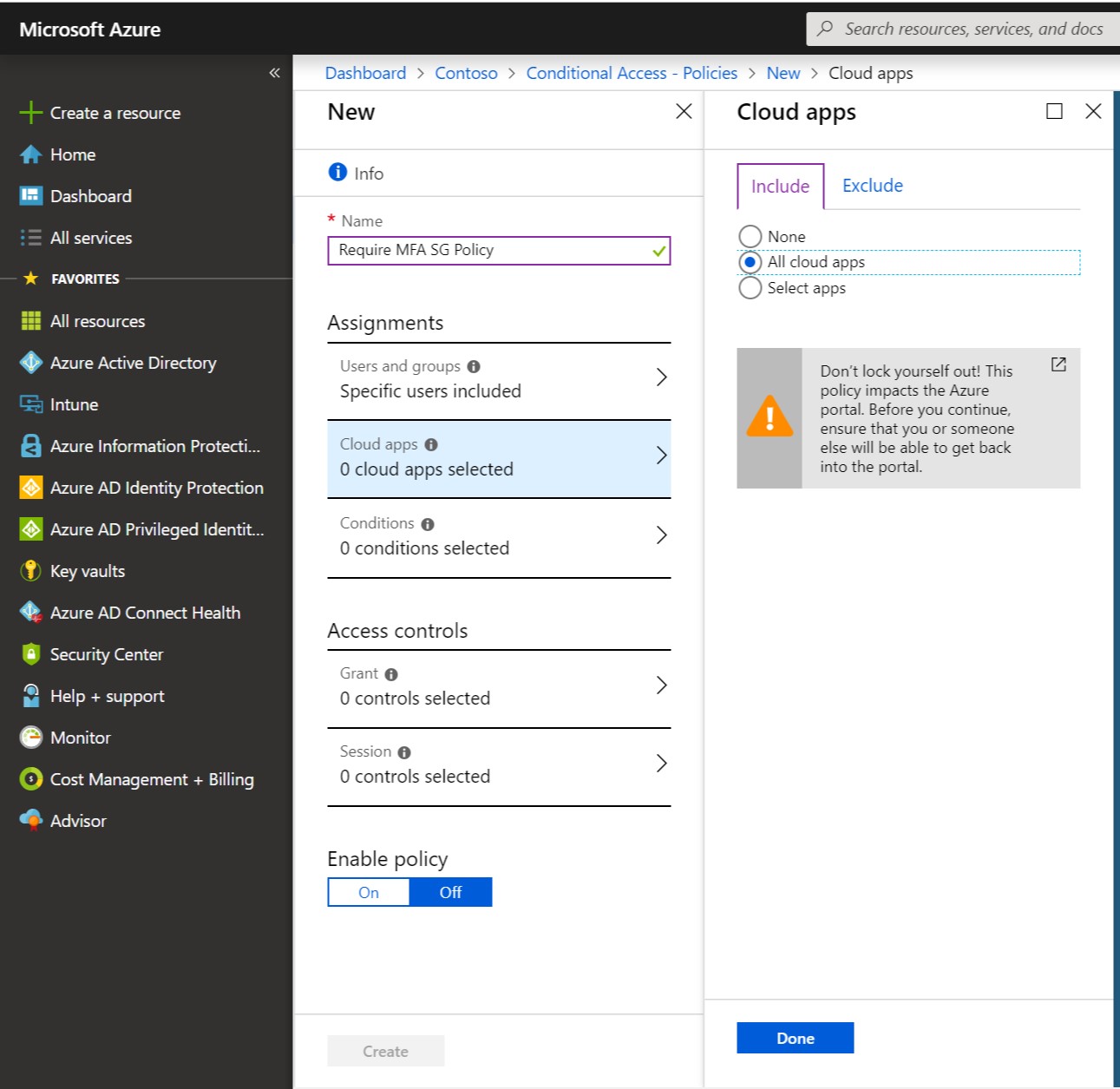Click the search magnifier icon
The image size is (1120, 1089).
(x=825, y=29)
